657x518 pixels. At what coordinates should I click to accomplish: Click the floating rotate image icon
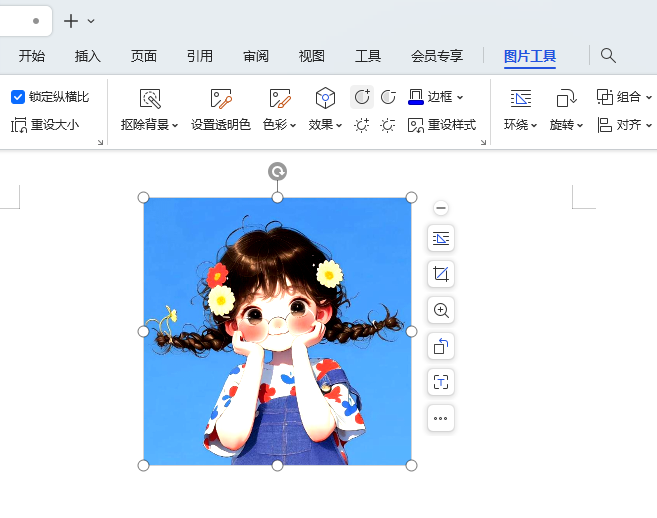[441, 346]
